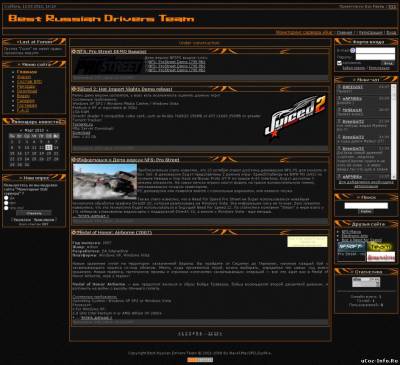Go to next month in calendar
The image size is (400, 365).
coord(47,130)
